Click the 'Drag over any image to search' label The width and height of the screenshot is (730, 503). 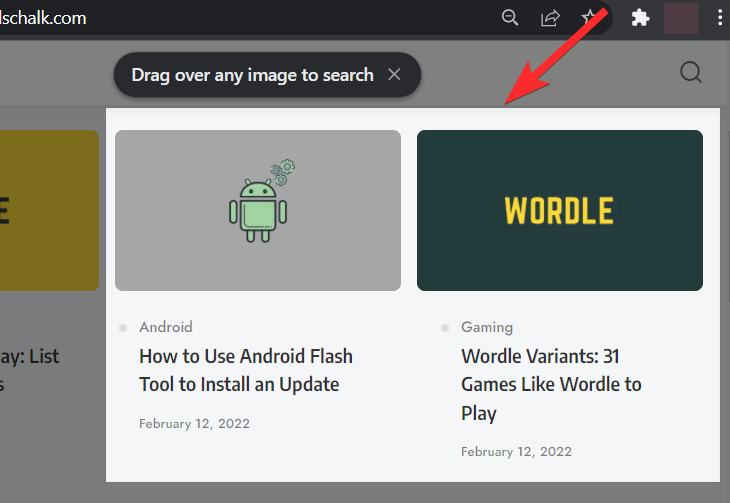point(252,75)
